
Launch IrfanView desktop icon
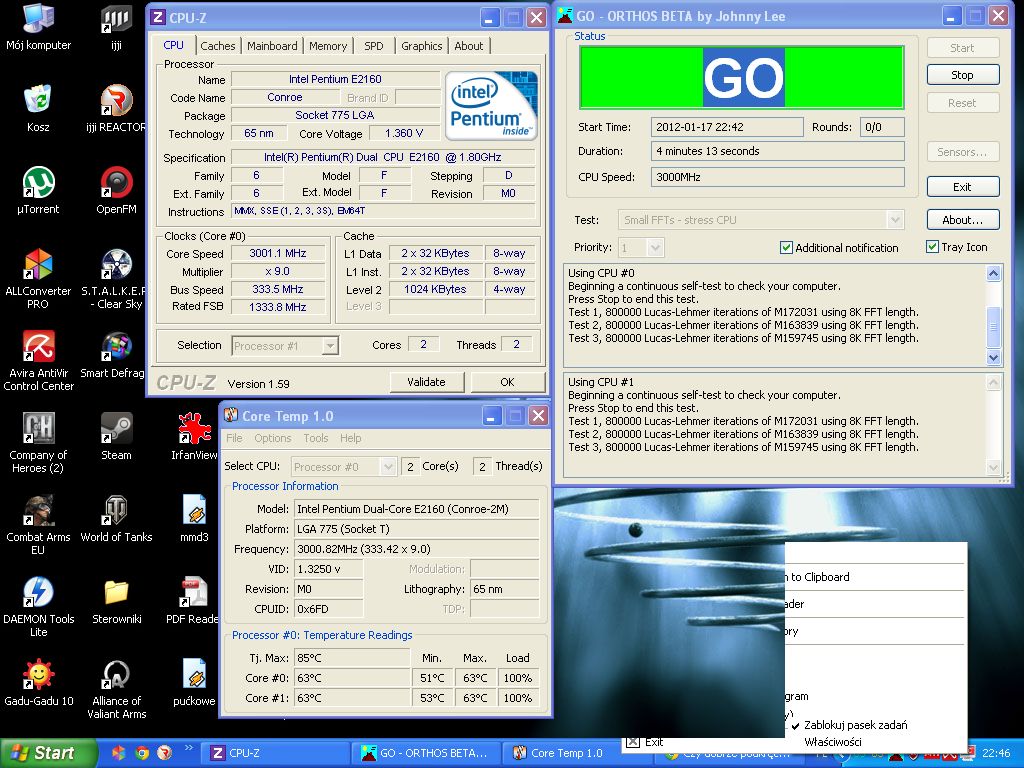(194, 429)
